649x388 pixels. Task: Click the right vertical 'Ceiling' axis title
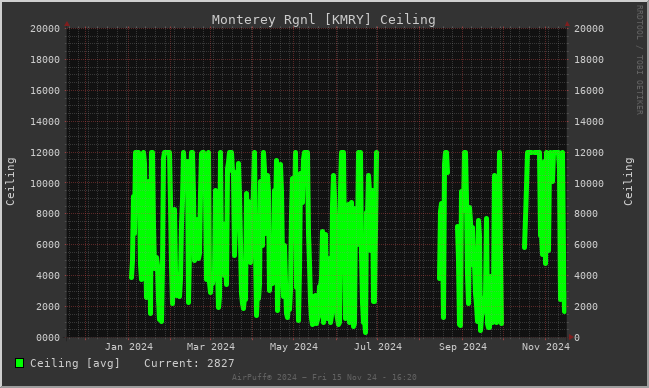628,181
